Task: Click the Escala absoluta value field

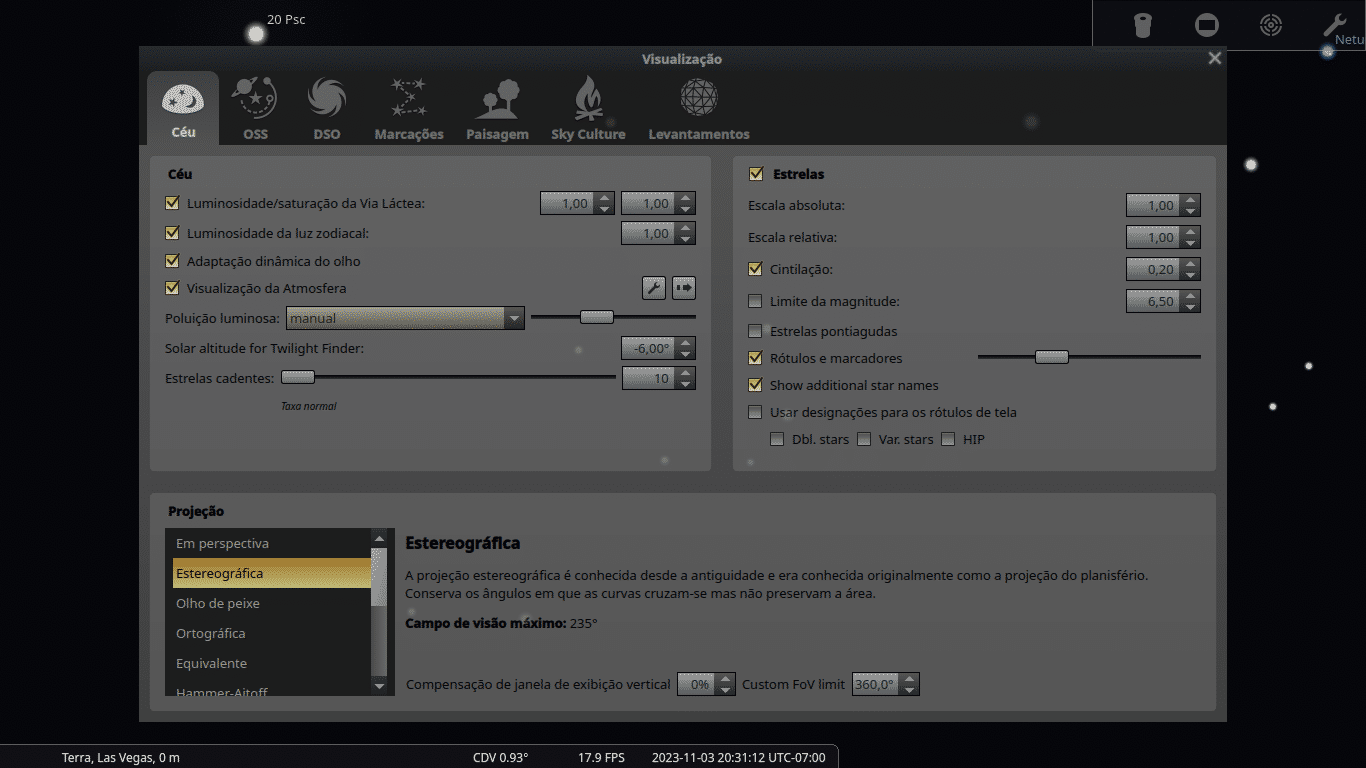Action: point(1153,205)
